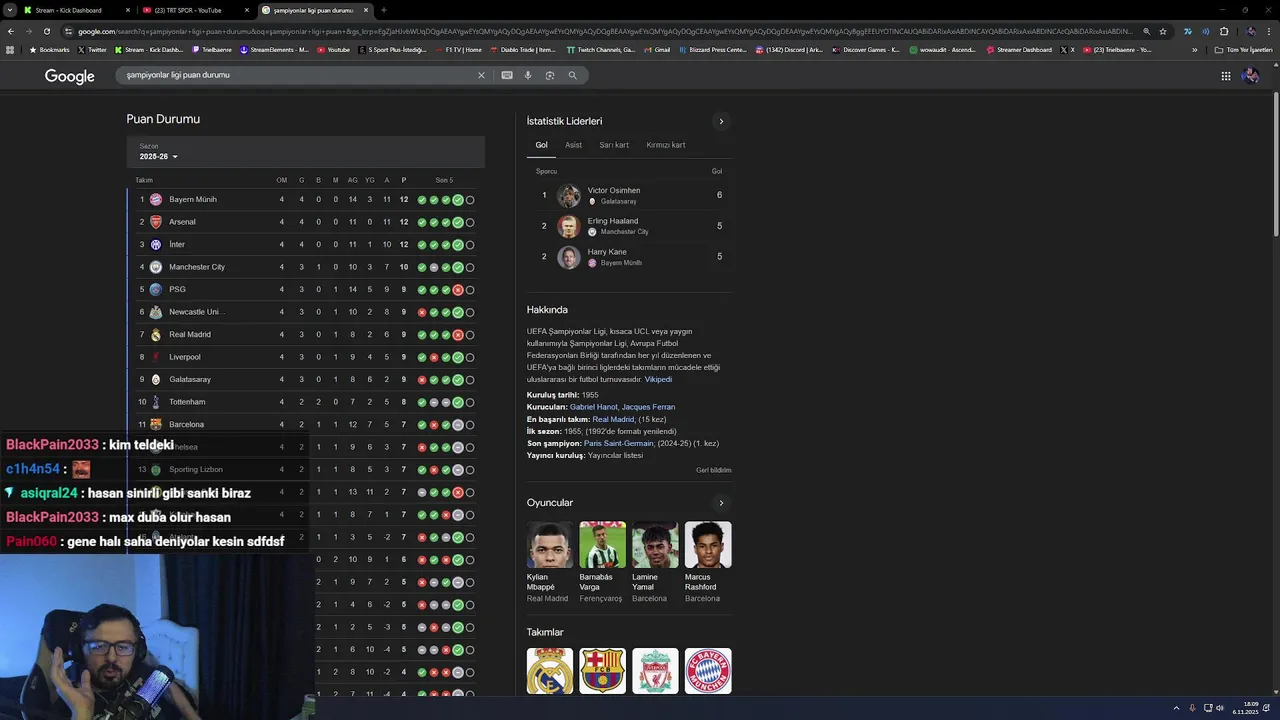1280x720 pixels.
Task: Bookmark this page with the star
Action: tap(1162, 31)
